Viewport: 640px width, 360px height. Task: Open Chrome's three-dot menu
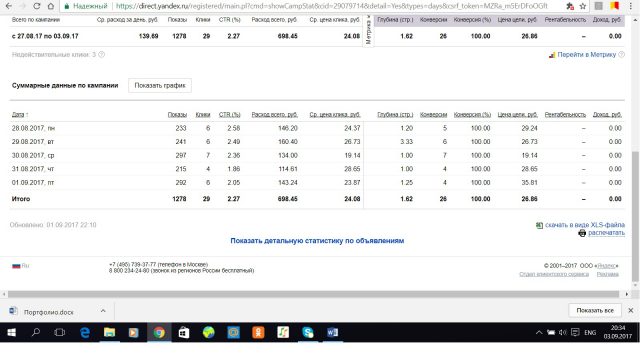[x=631, y=6]
